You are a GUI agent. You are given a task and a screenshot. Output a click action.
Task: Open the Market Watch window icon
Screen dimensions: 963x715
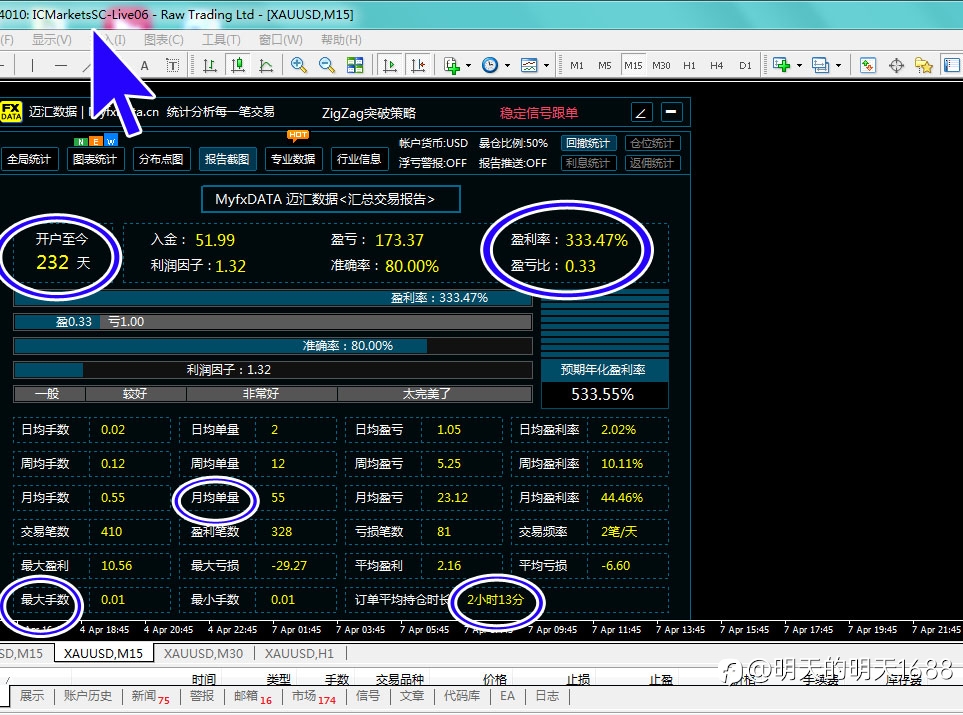(x=868, y=65)
